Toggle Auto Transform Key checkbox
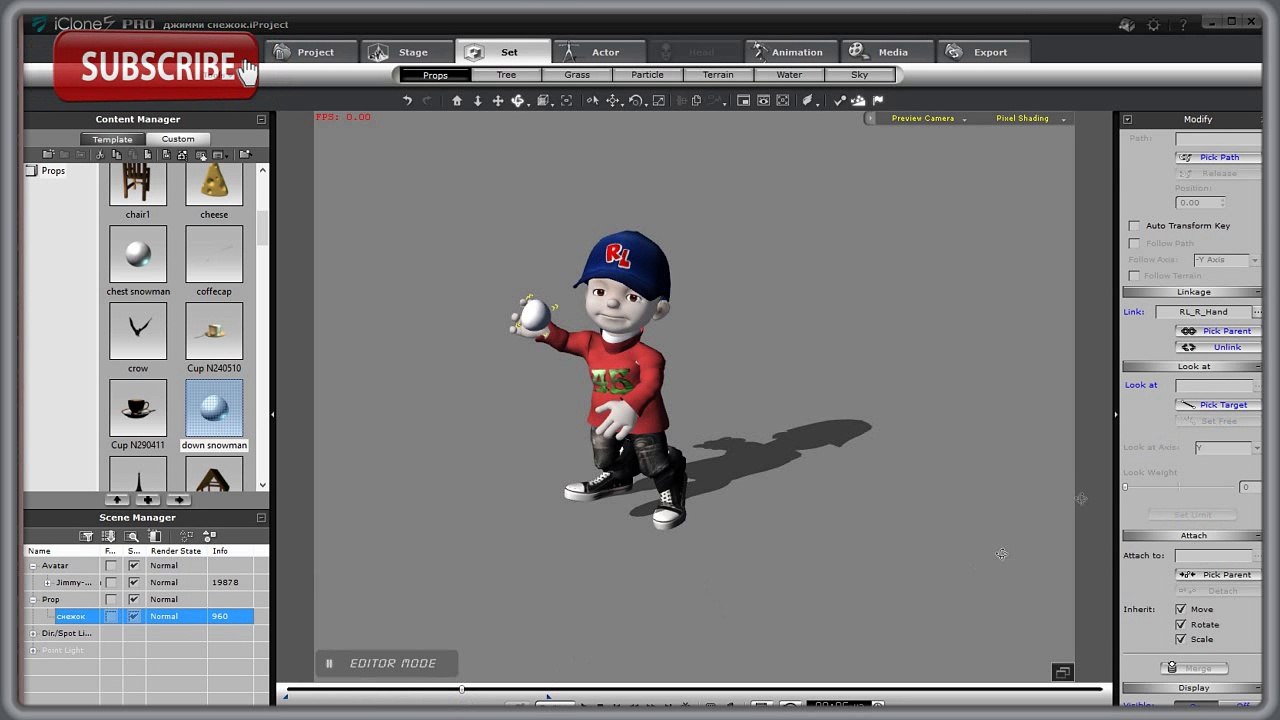The image size is (1280, 720). (x=1134, y=226)
